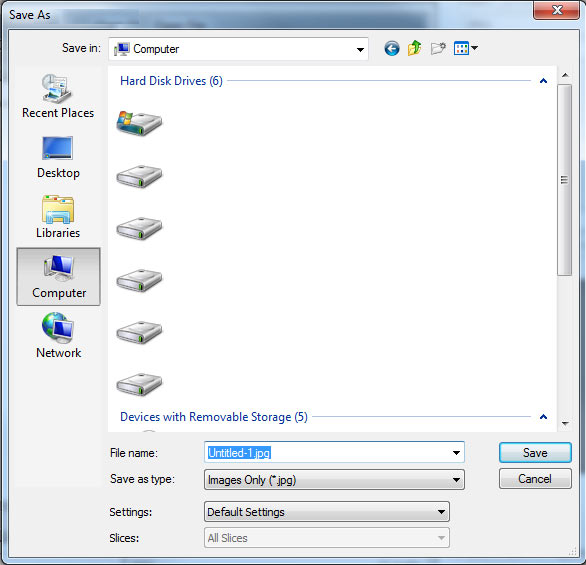Select Computer in places bar
The width and height of the screenshot is (586, 565).
58,277
